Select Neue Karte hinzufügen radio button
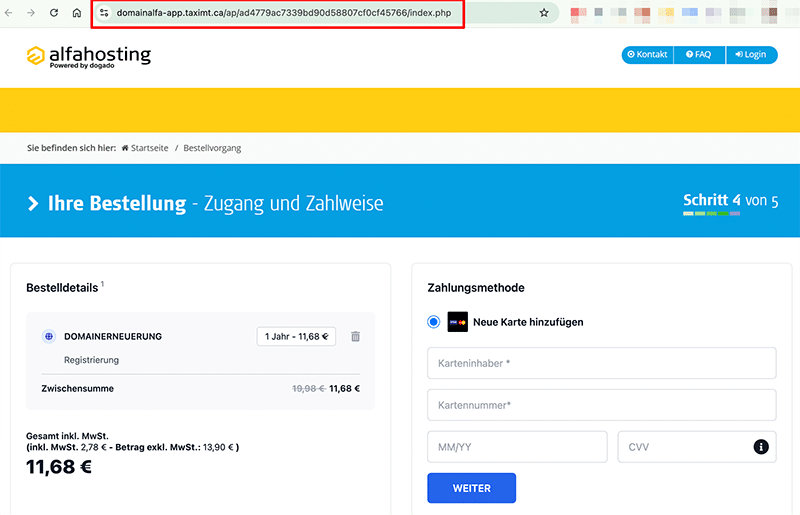Viewport: 800px width, 515px height. [434, 322]
